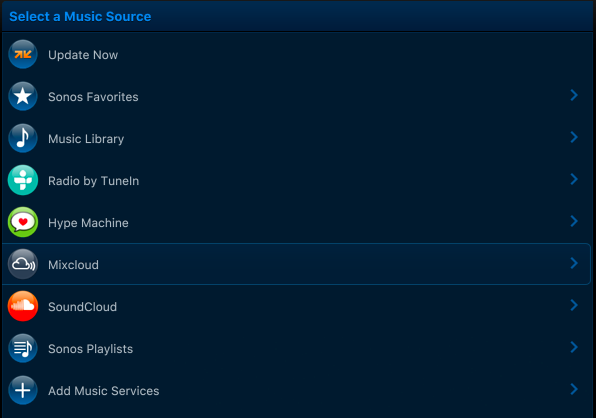Click the TuneIn radio icon
The height and width of the screenshot is (418, 596).
coord(23,180)
